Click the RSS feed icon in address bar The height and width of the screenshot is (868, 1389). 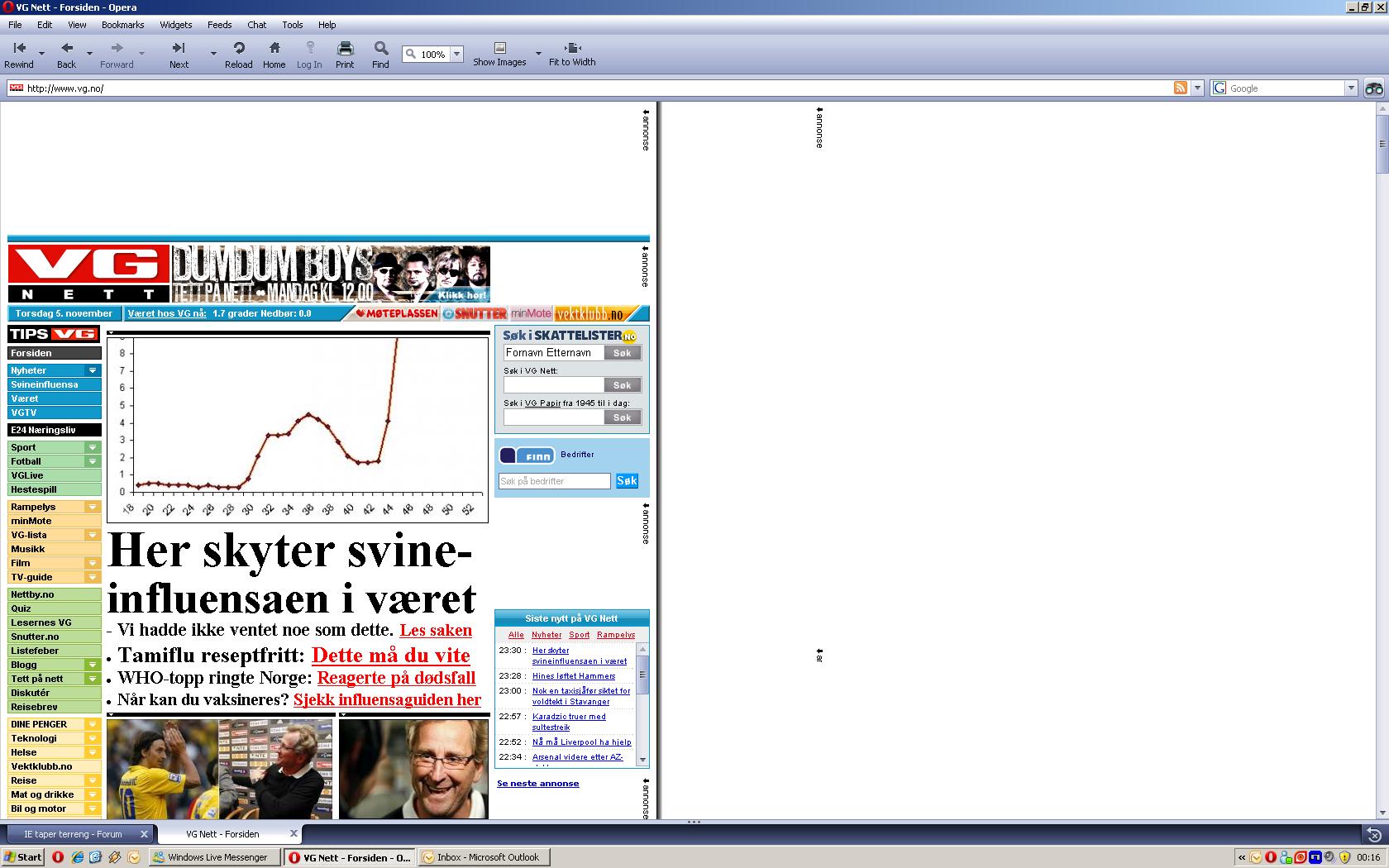click(x=1181, y=88)
